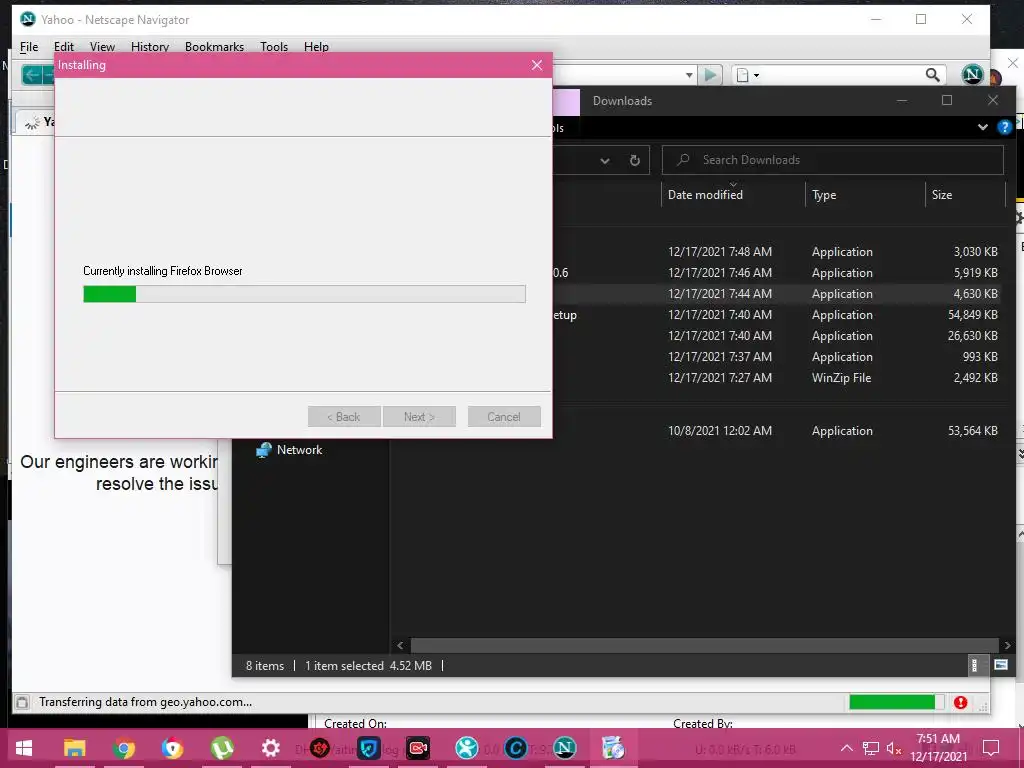Click the red security warning icon in Netscape status bar
The image size is (1024, 768).
(960, 702)
